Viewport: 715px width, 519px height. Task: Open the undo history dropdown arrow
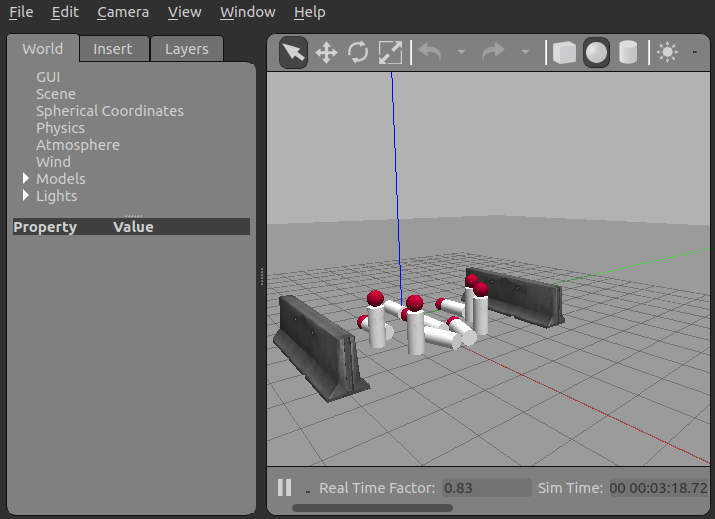click(461, 52)
